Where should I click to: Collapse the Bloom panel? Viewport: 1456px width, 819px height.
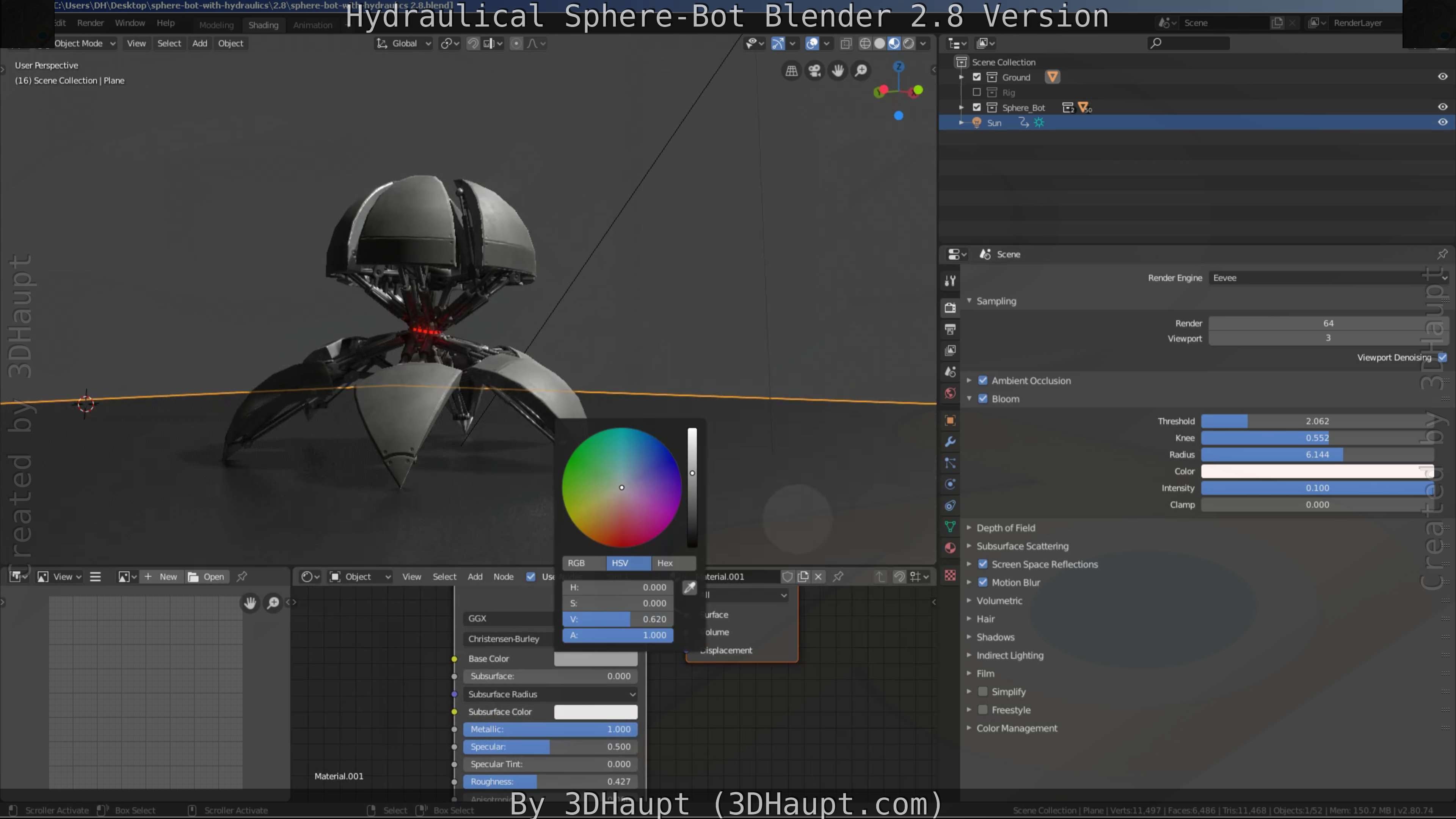pyautogui.click(x=969, y=399)
